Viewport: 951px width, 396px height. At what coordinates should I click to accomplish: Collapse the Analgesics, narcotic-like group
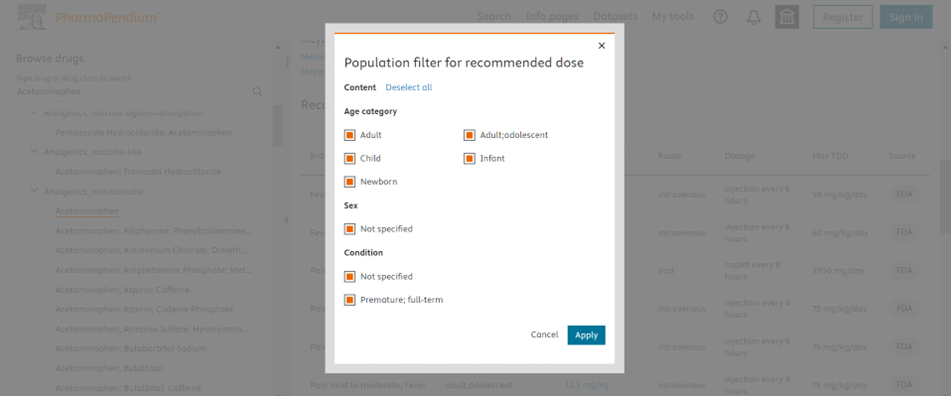click(x=34, y=152)
